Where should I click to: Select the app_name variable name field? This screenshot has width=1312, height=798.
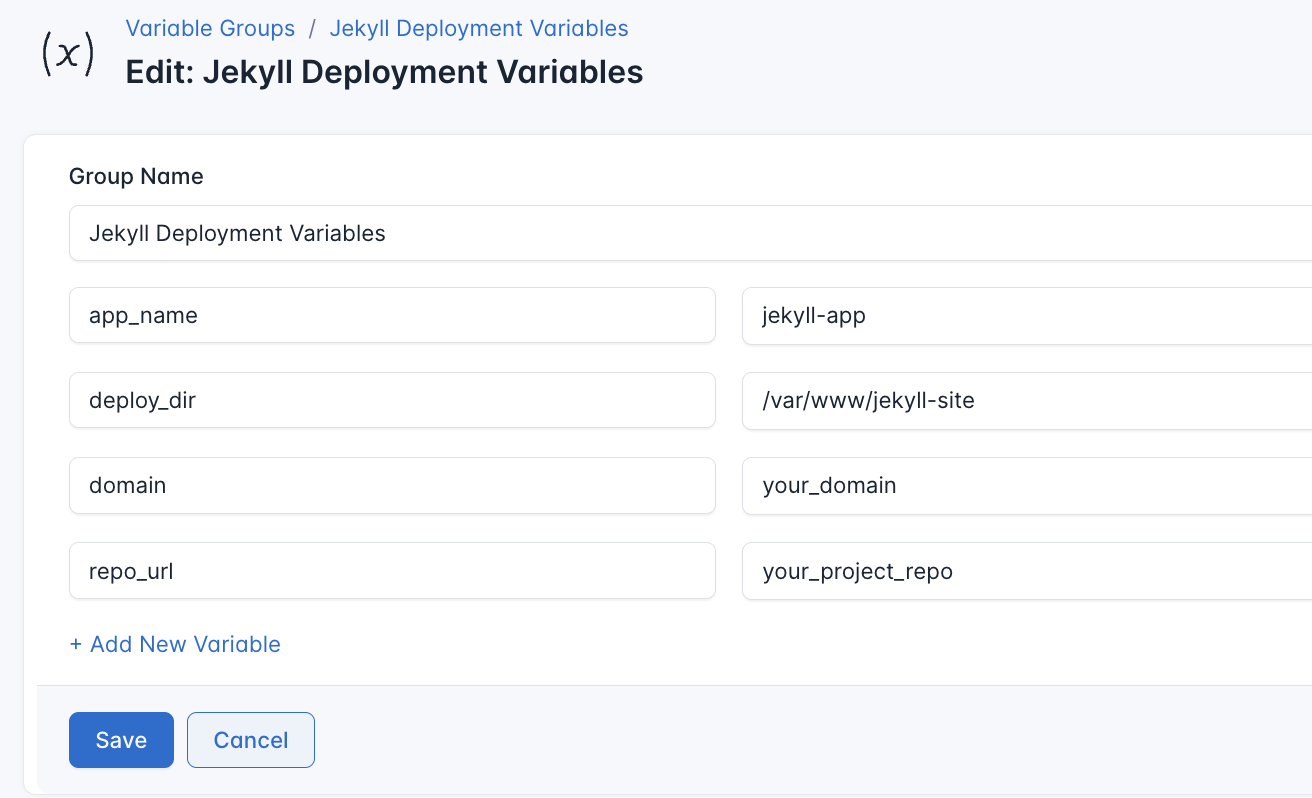click(x=390, y=315)
